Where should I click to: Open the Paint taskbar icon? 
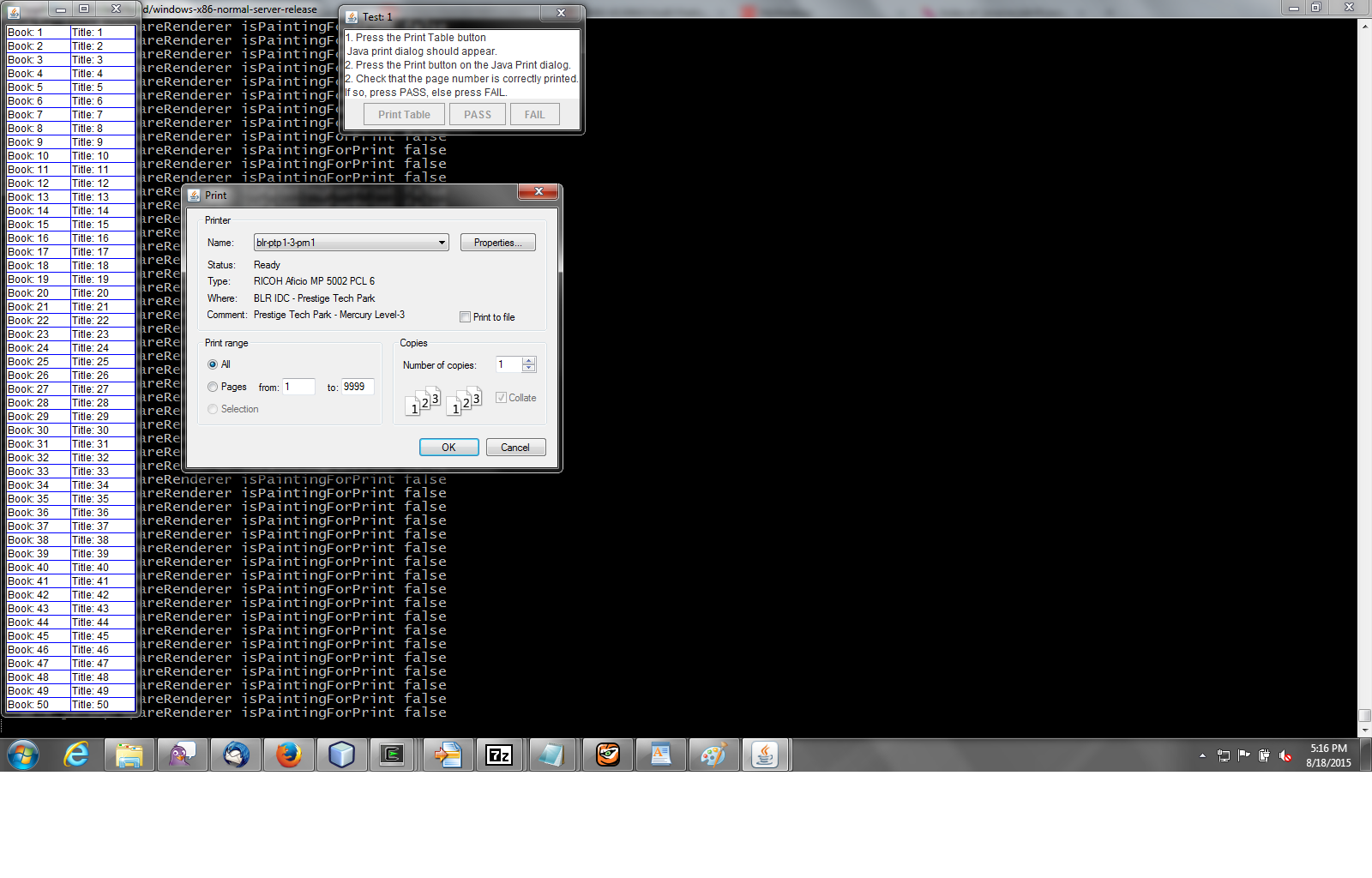[x=713, y=755]
